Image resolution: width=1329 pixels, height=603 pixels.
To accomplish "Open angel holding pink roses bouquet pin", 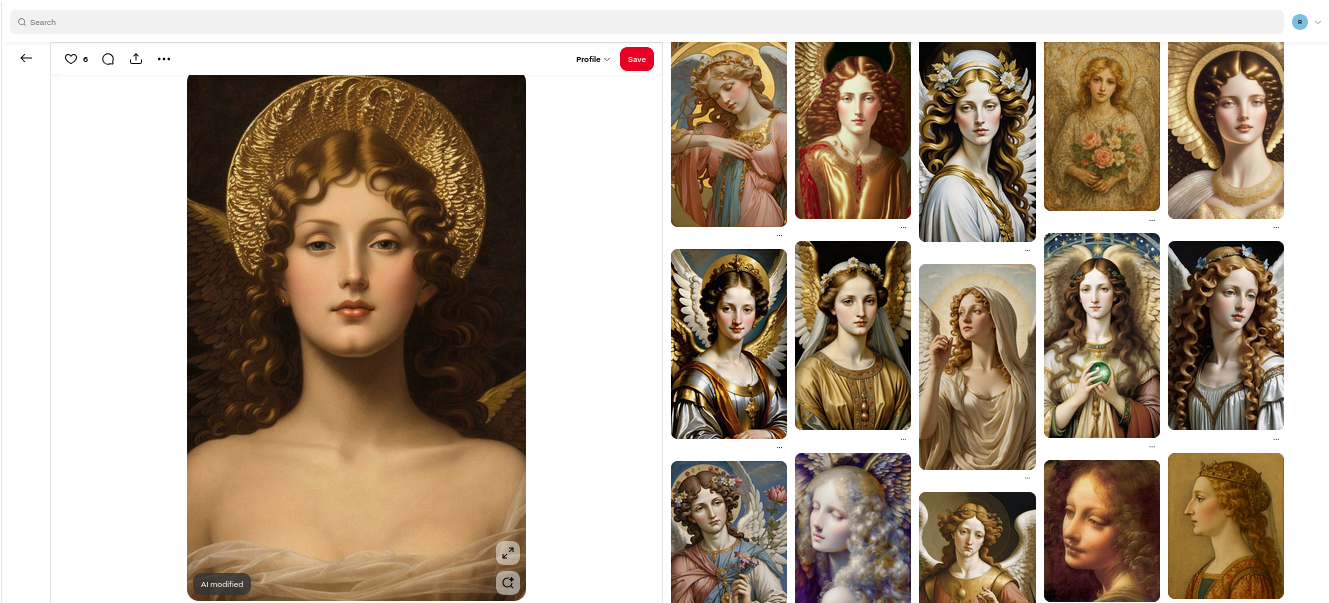I will (1102, 126).
